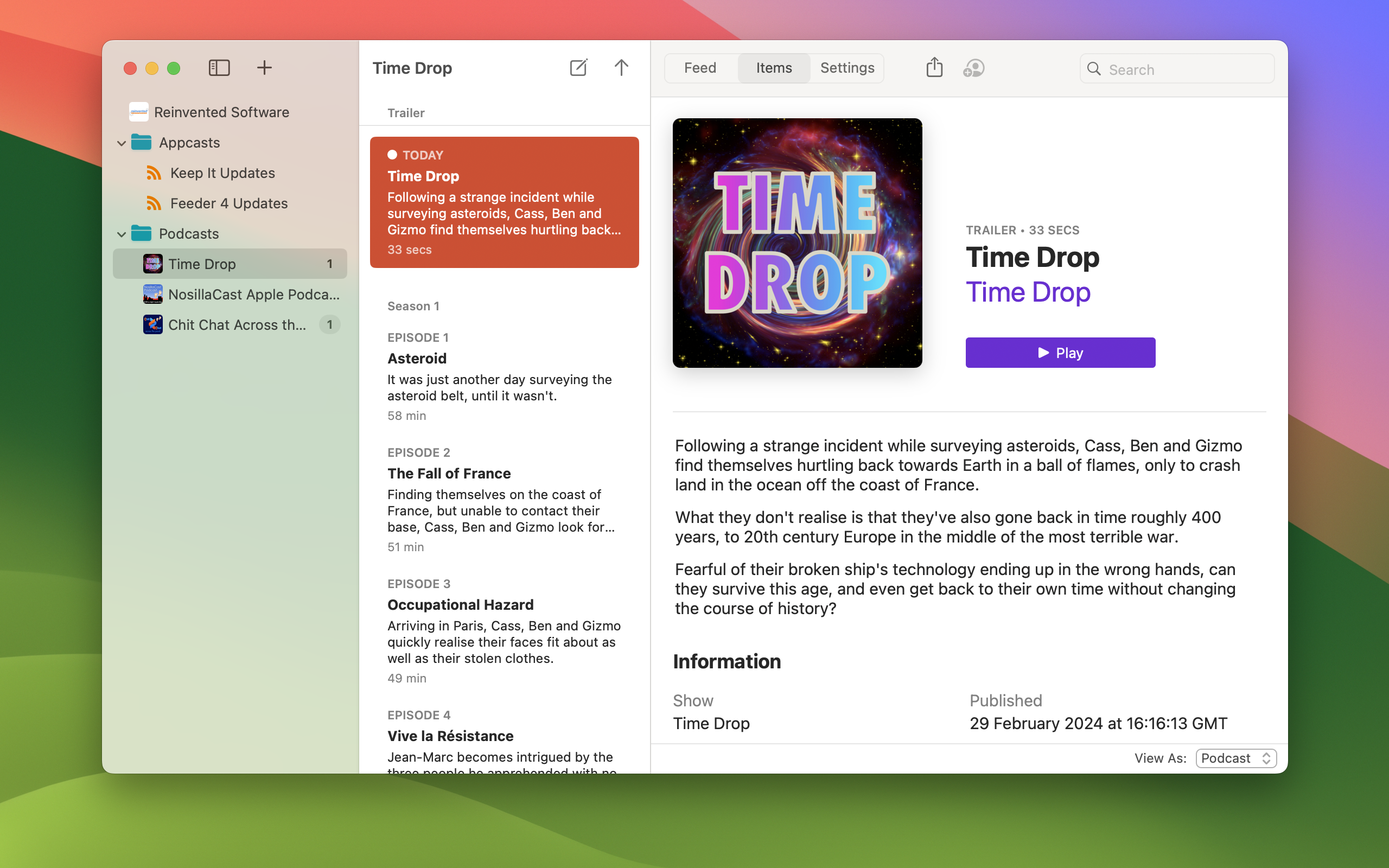Screen dimensions: 1389x868
Task: Select Keep It Updates in sidebar
Action: coord(230,173)
